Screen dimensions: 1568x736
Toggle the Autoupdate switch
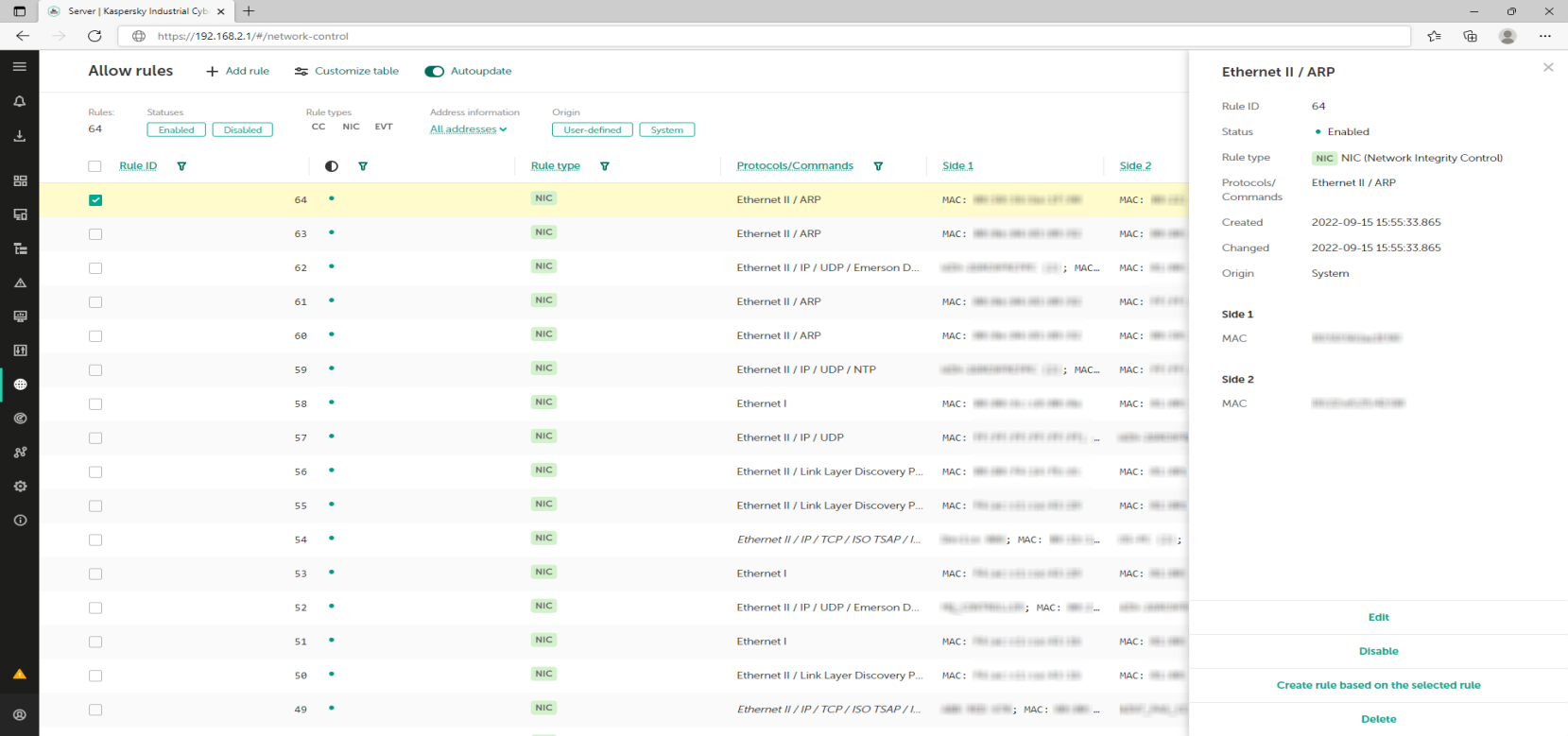point(435,72)
